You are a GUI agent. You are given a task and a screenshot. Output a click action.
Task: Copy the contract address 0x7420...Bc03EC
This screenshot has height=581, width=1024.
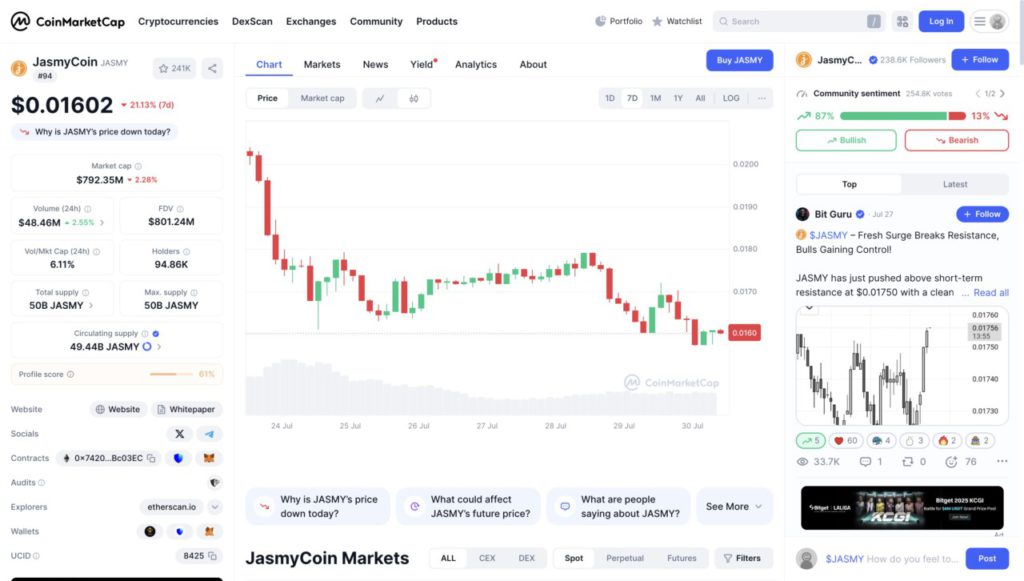coord(152,458)
